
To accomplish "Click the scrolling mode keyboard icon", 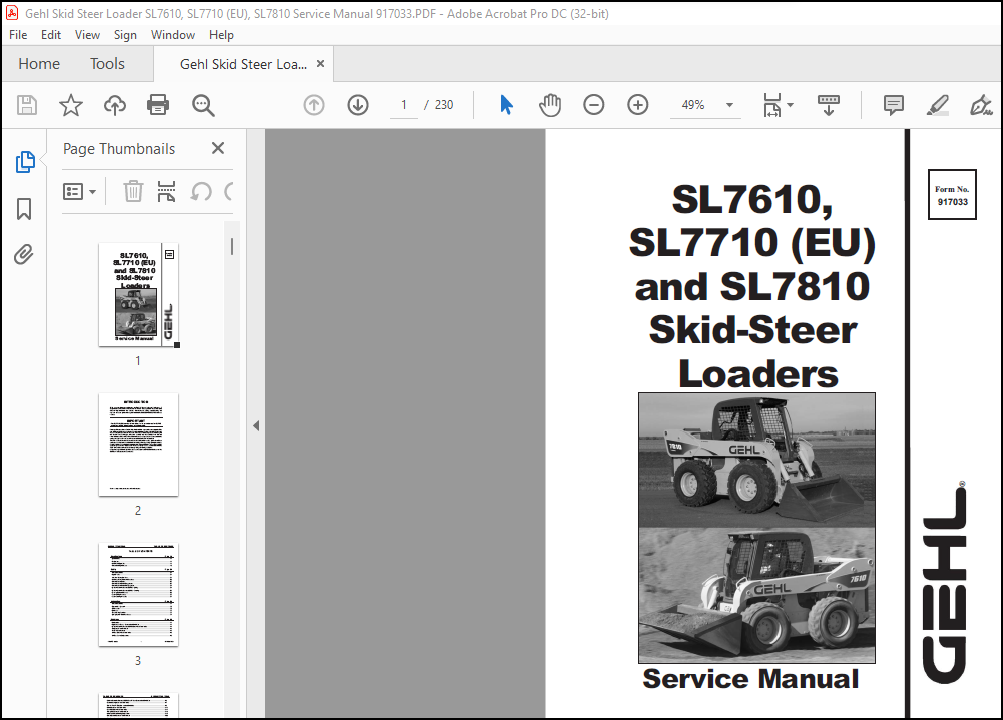I will (x=829, y=105).
